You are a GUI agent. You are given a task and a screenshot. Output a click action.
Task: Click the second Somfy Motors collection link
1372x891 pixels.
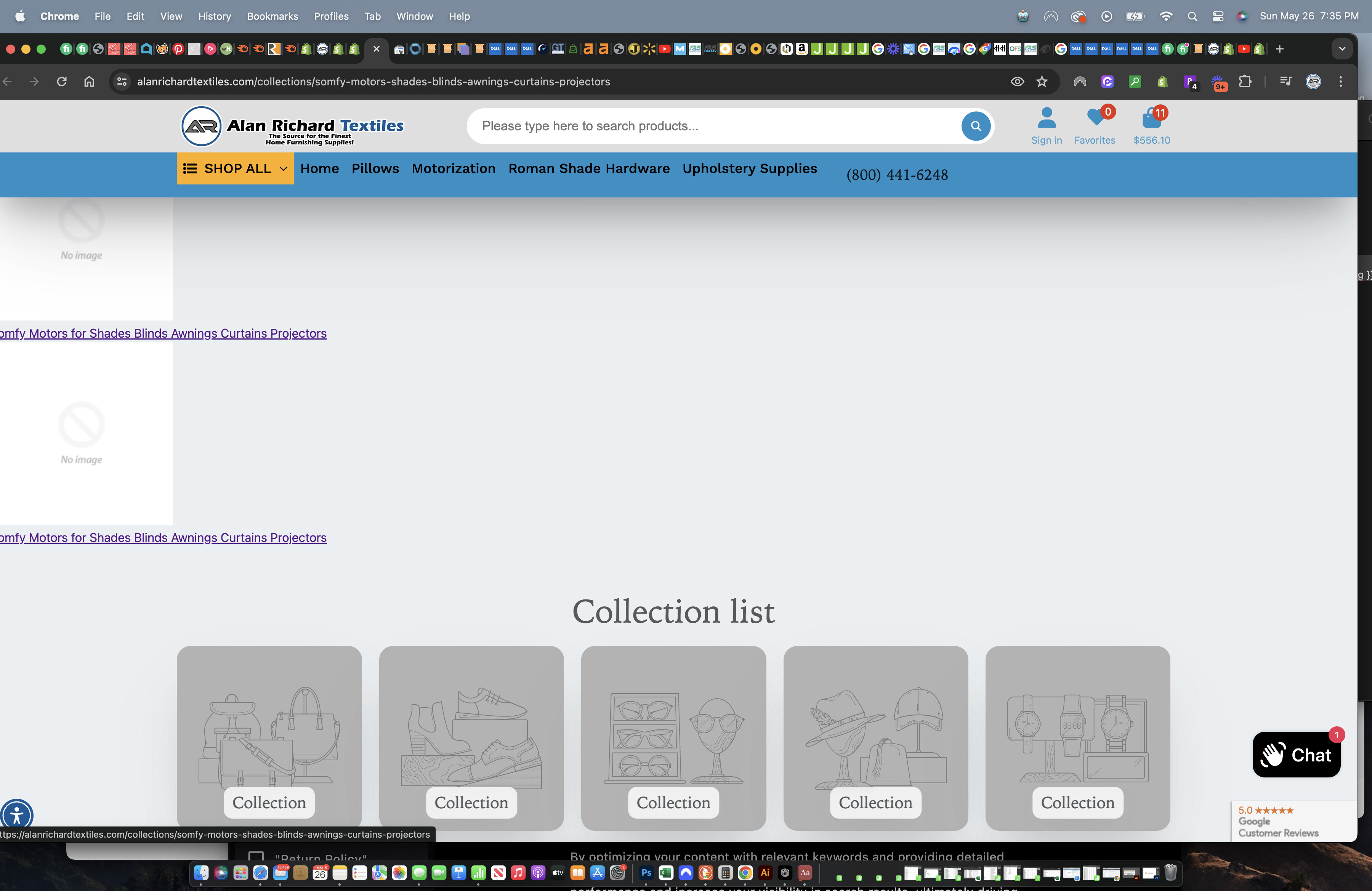pyautogui.click(x=163, y=537)
